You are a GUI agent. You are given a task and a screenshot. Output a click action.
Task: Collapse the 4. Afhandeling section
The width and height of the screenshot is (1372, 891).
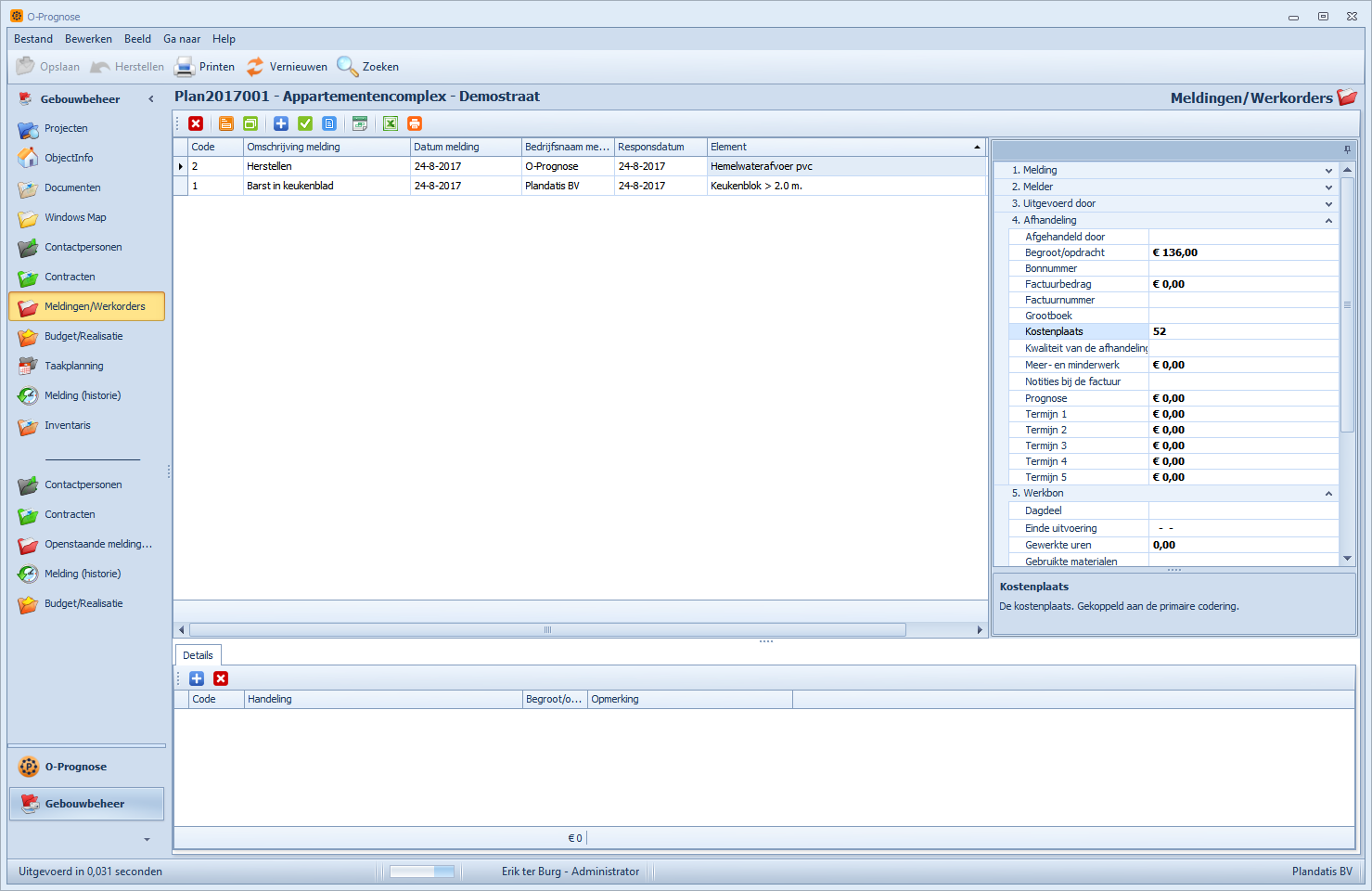pyautogui.click(x=1328, y=221)
